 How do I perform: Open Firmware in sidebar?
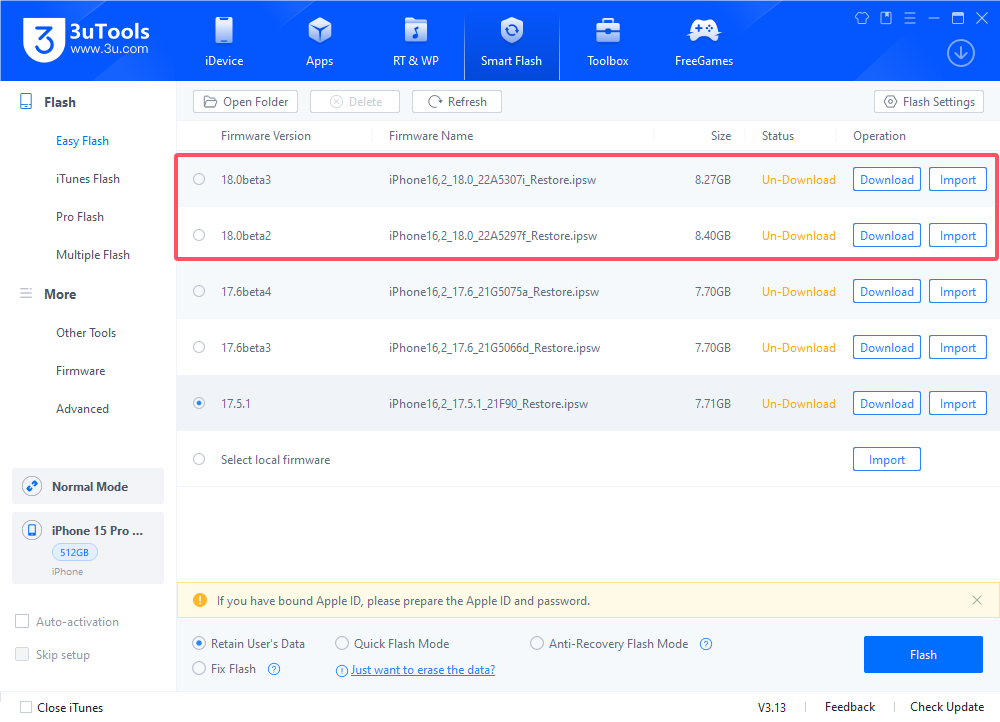pos(80,371)
